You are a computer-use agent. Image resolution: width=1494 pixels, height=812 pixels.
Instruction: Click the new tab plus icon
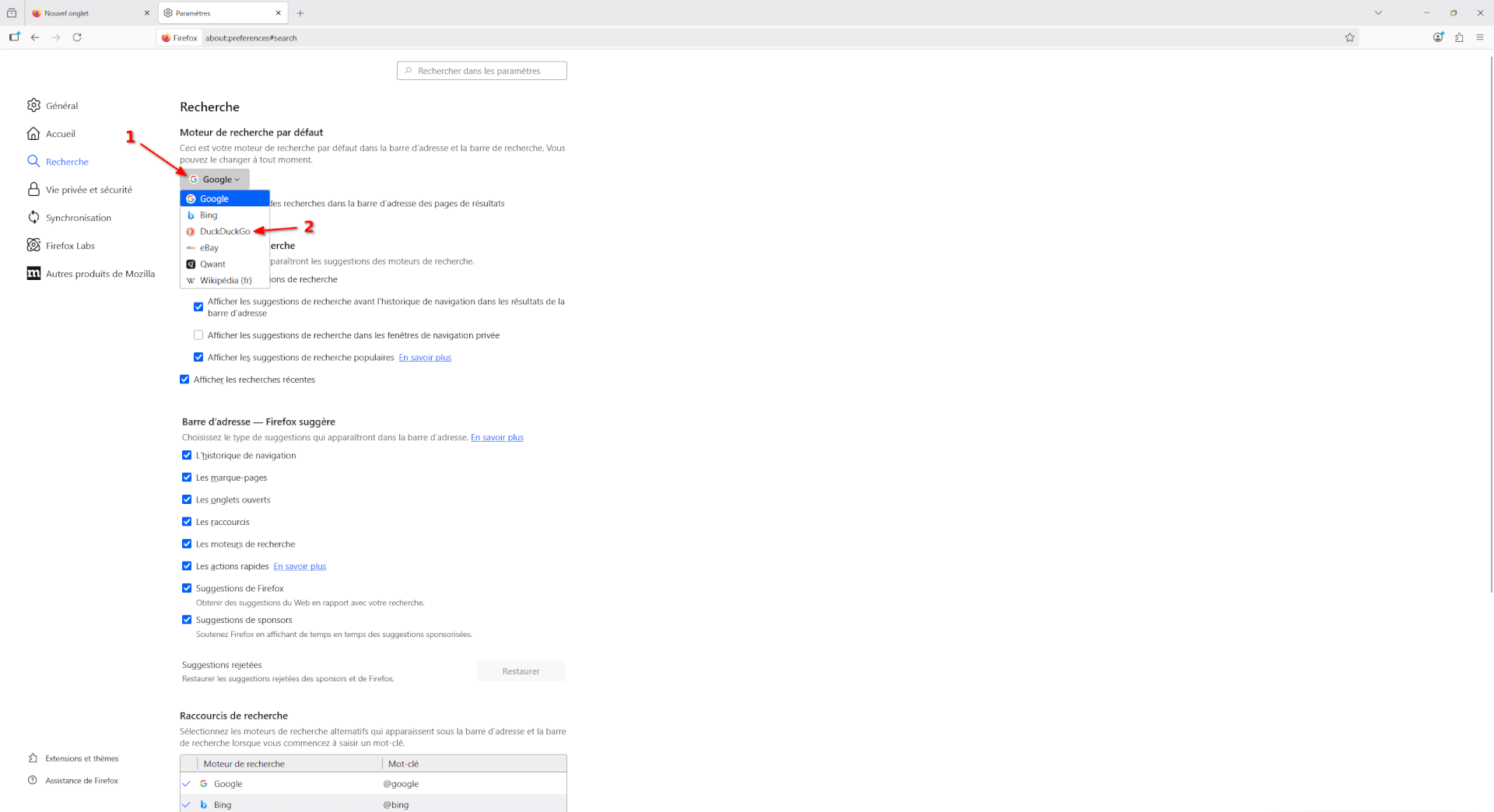[x=300, y=13]
